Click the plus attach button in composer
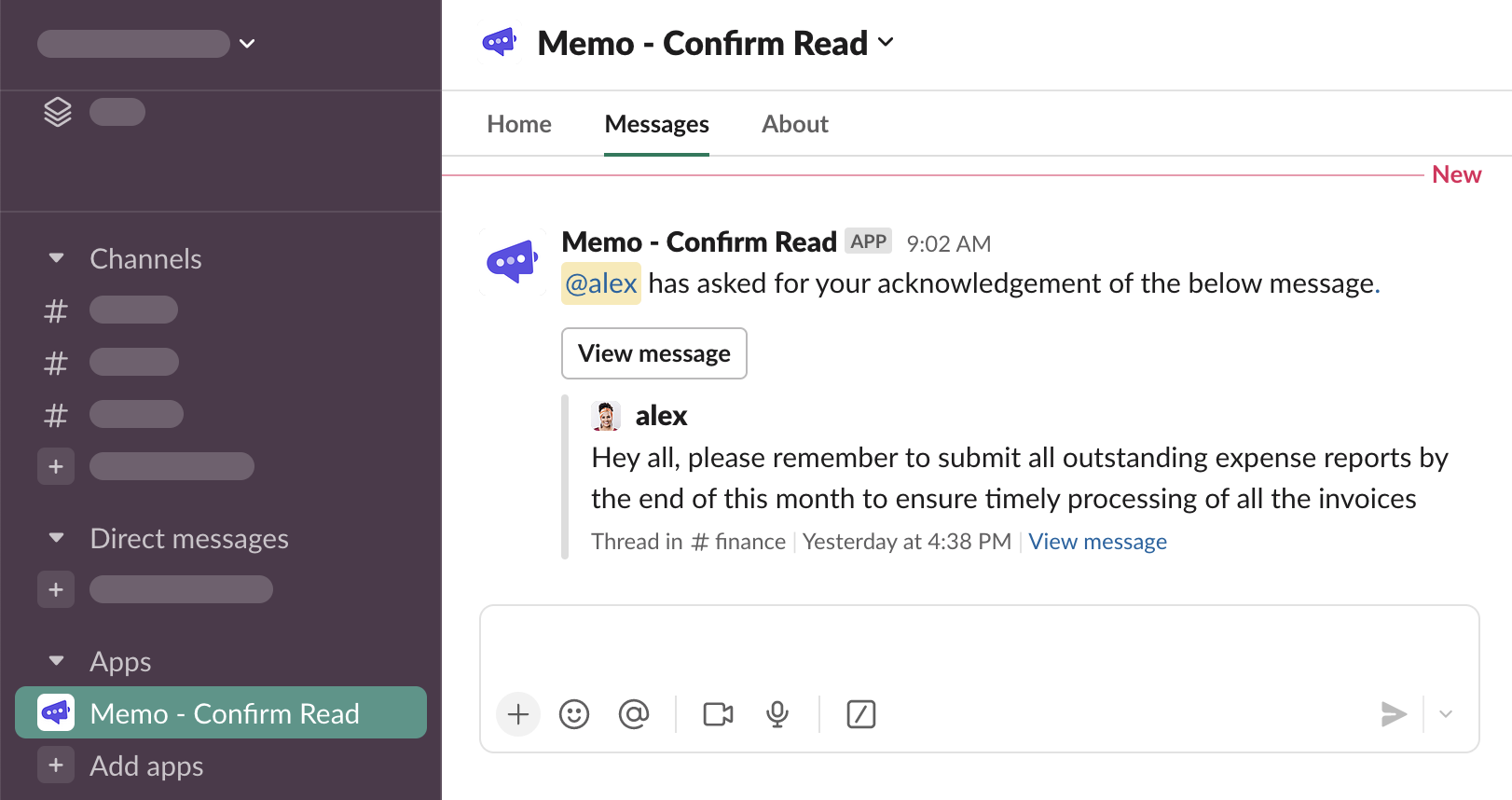1512x800 pixels. (518, 714)
